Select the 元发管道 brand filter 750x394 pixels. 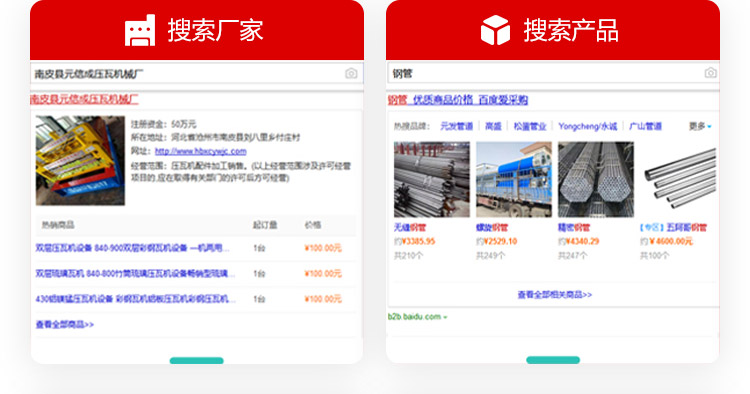tap(456, 126)
